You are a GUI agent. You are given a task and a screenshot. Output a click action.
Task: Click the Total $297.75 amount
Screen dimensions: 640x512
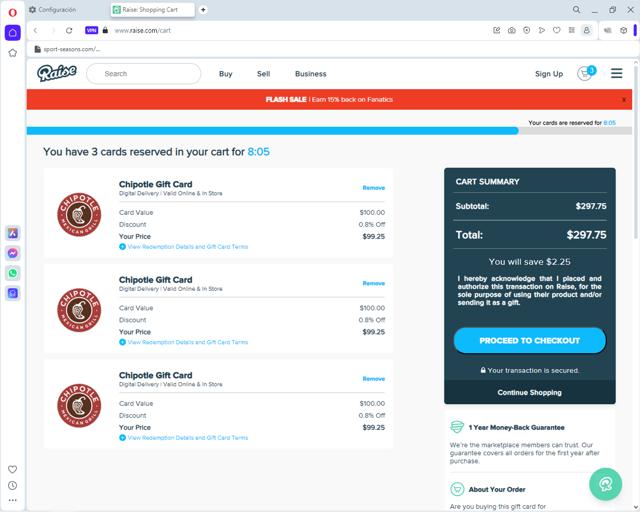pos(586,235)
